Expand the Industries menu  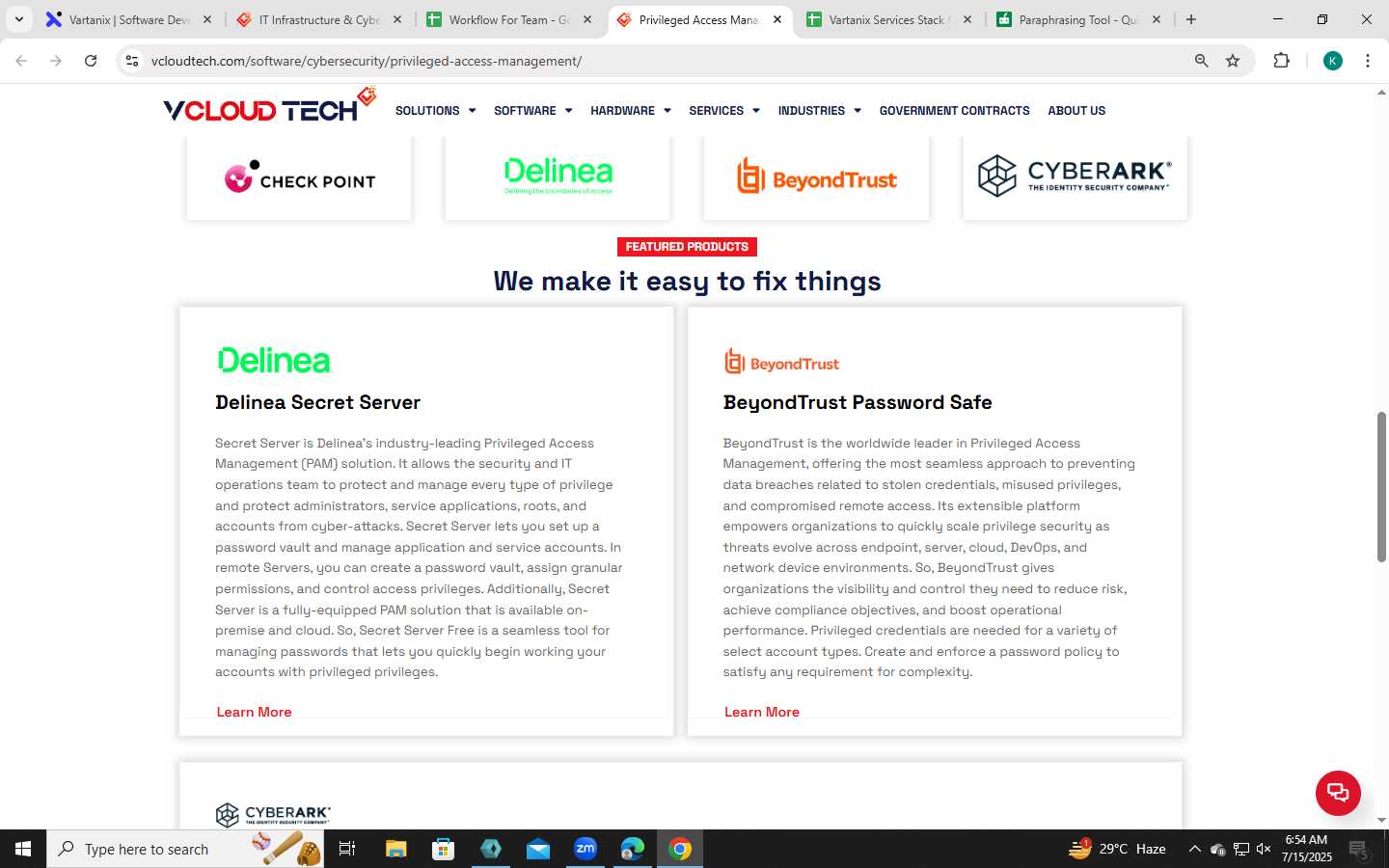tap(819, 111)
